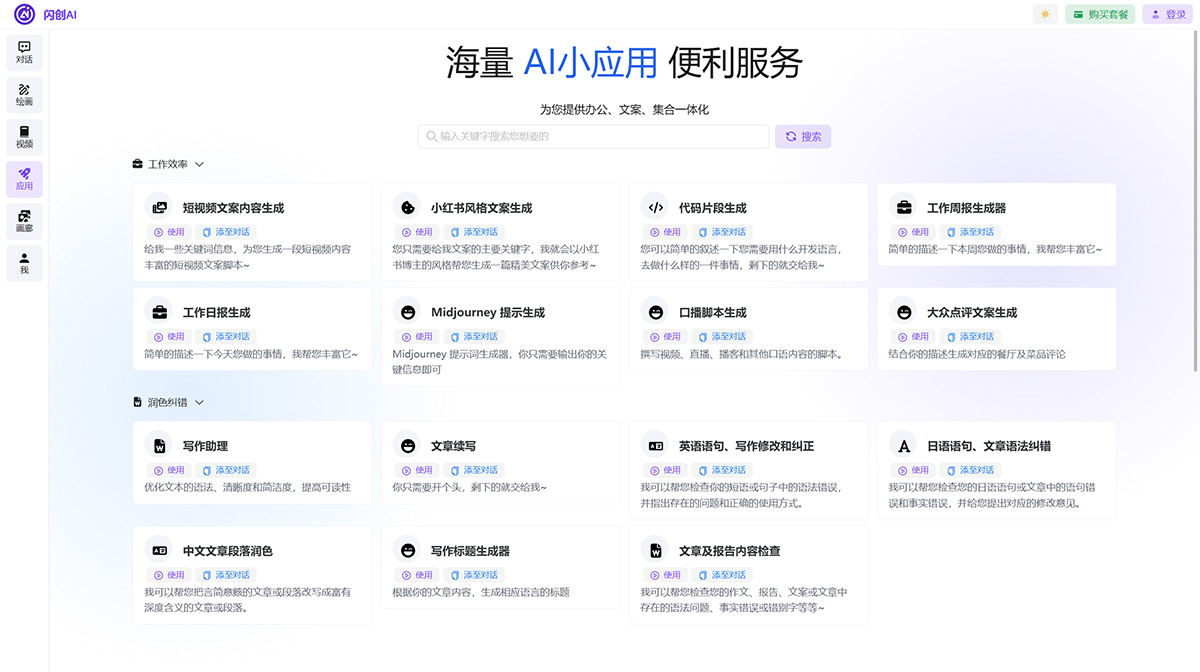The width and height of the screenshot is (1200, 672).
Task: Click the keyword search input field
Action: coord(592,135)
